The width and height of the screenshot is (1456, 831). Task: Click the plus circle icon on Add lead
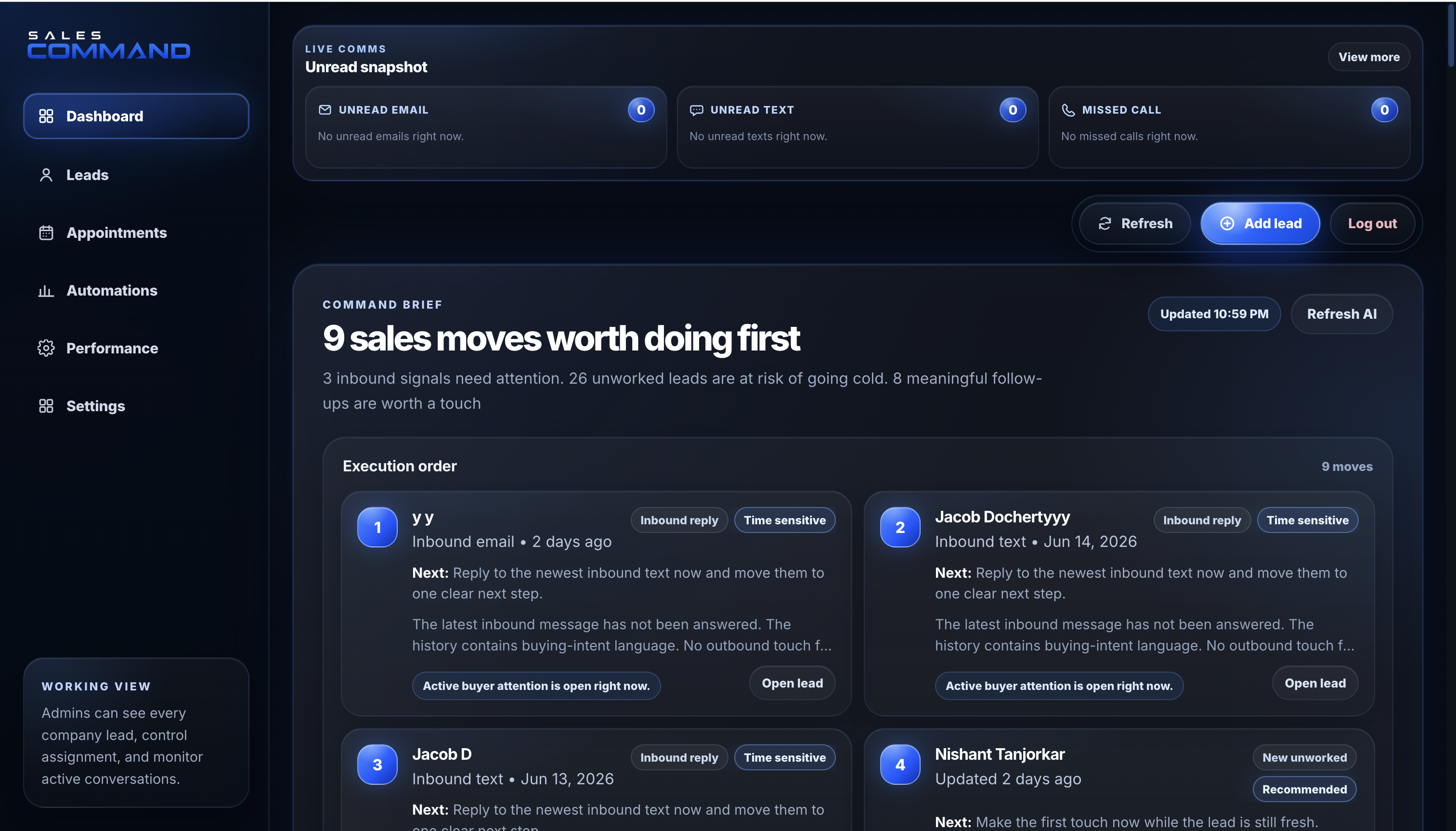[x=1227, y=224]
